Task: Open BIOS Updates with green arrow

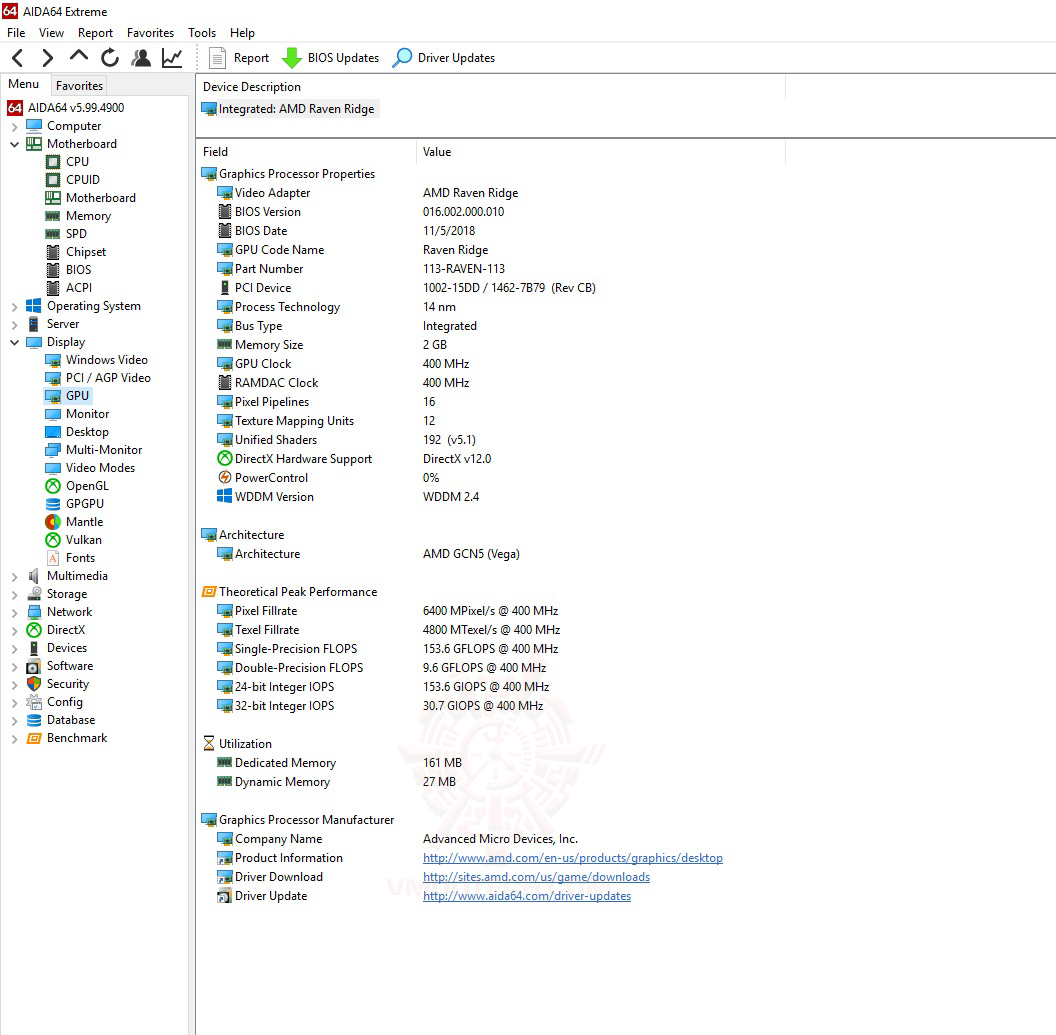Action: (330, 58)
